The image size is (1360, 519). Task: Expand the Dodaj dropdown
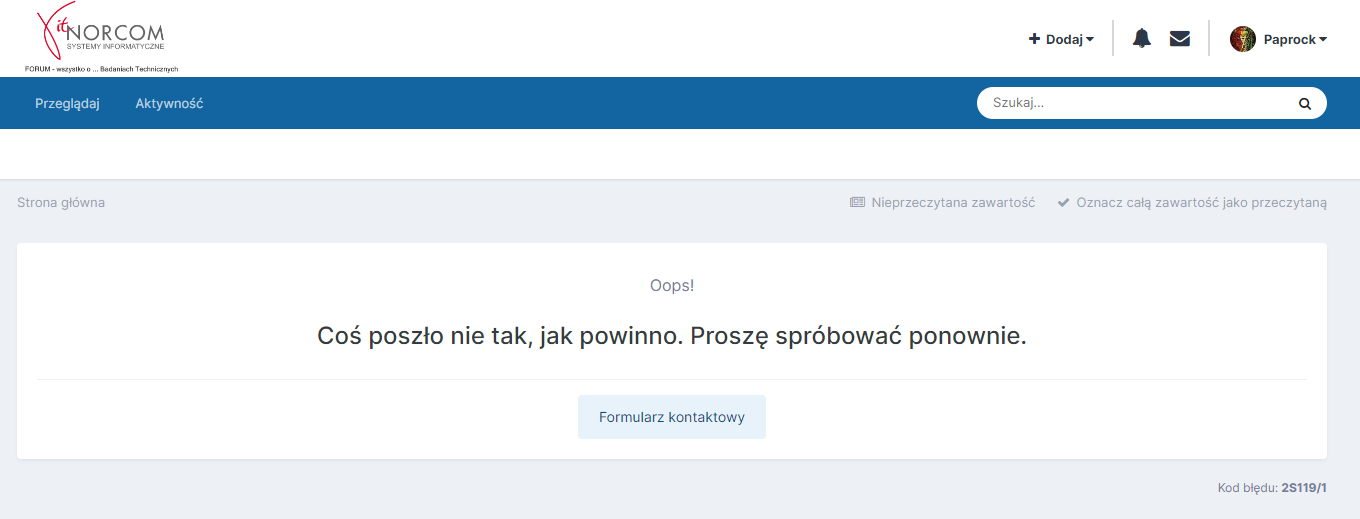pos(1061,39)
